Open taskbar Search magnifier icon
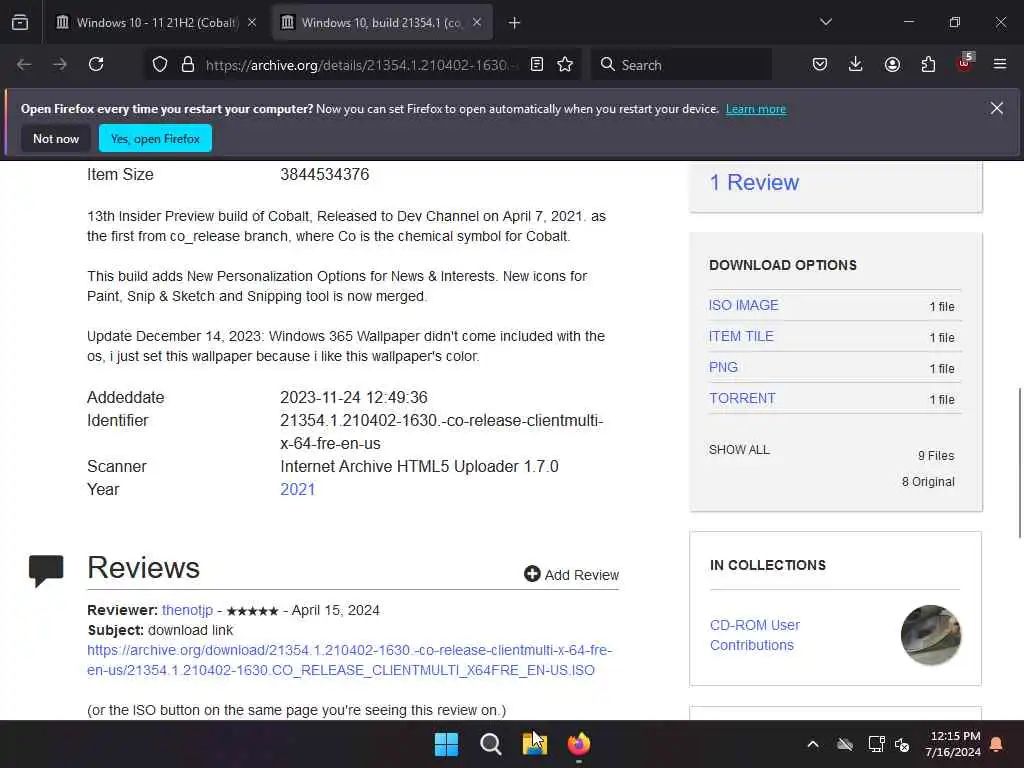The height and width of the screenshot is (768, 1024). [x=490, y=744]
